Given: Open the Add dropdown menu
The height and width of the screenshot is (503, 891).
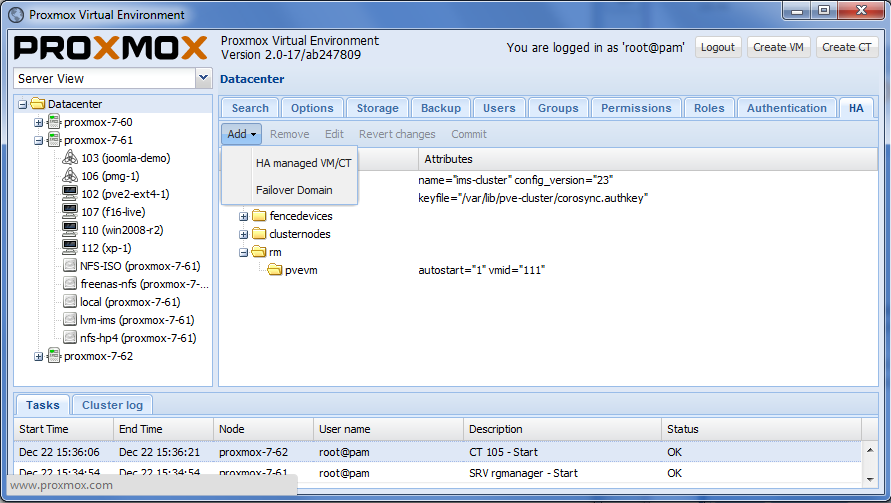Looking at the screenshot, I should point(242,134).
